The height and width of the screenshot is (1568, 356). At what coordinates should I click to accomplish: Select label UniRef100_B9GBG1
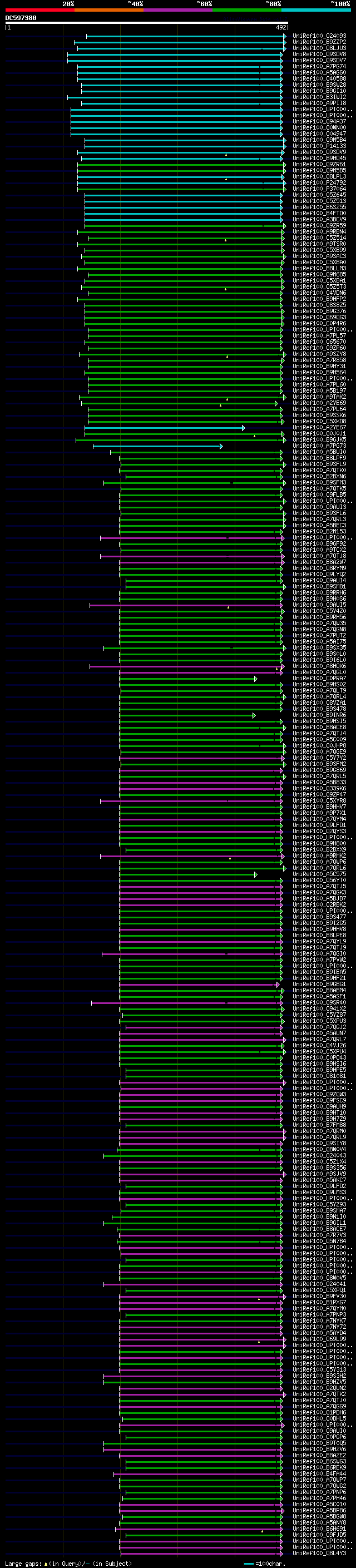tap(319, 985)
